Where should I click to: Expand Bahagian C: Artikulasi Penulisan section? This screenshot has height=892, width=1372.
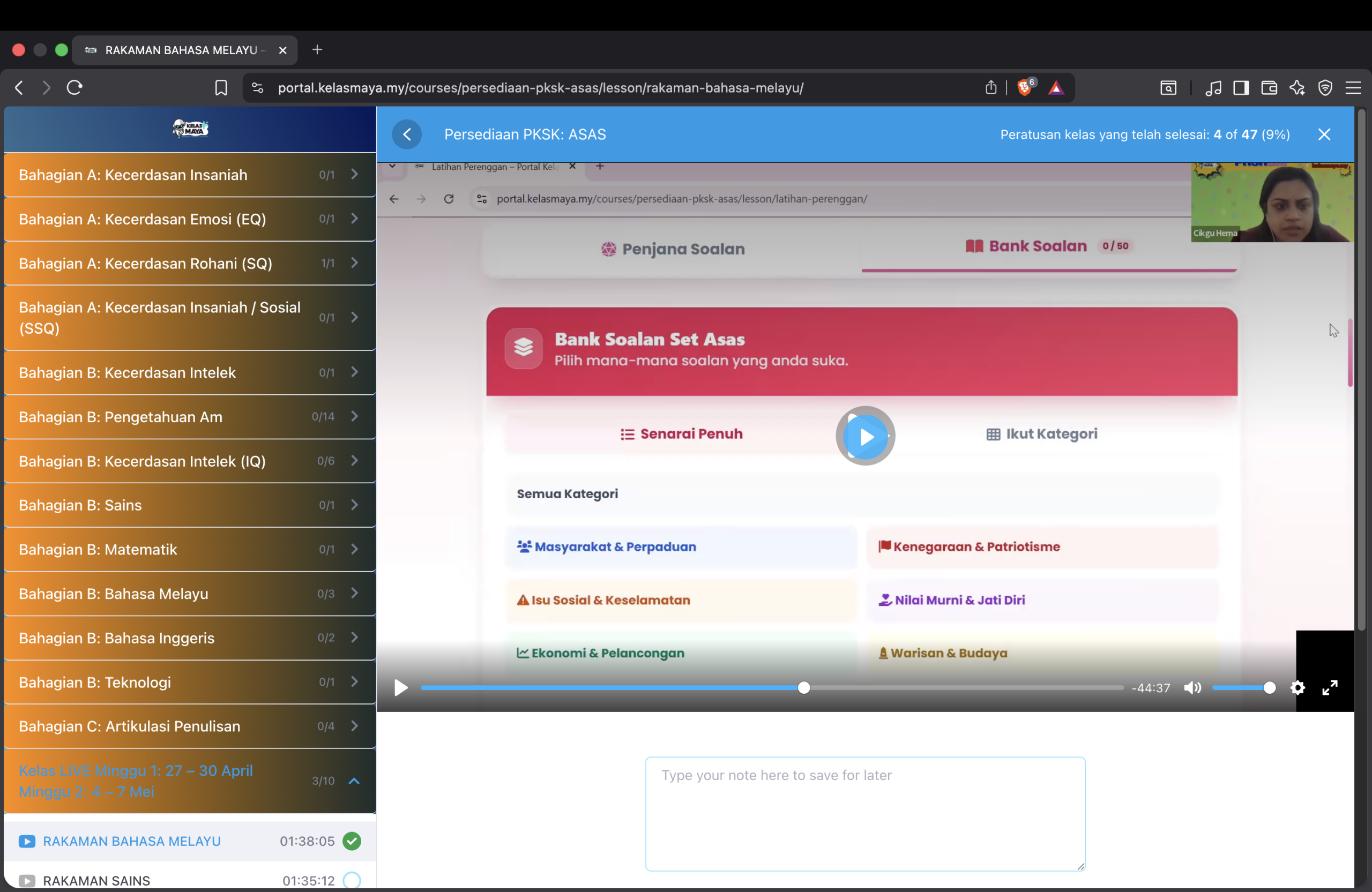coord(190,726)
